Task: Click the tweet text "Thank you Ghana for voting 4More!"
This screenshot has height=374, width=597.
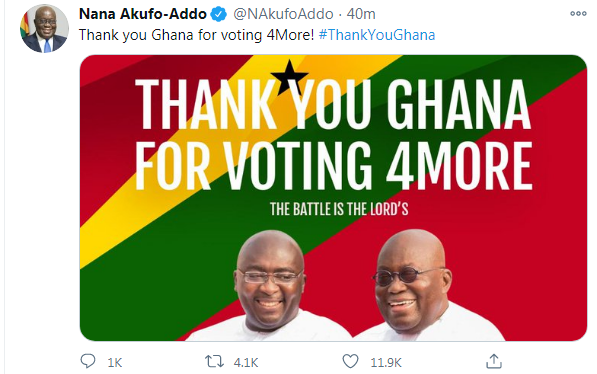Action: (196, 35)
